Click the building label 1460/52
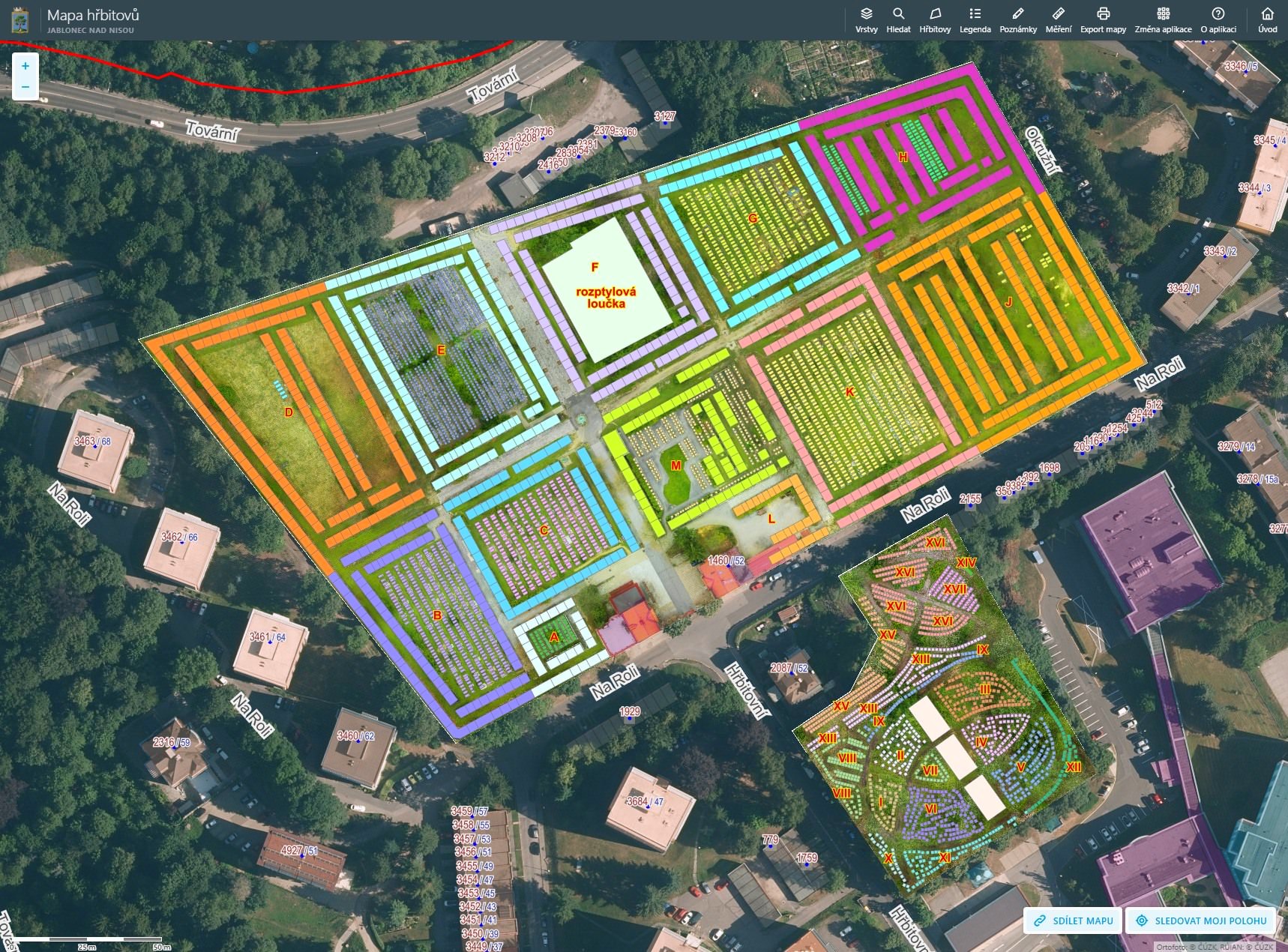 [726, 561]
